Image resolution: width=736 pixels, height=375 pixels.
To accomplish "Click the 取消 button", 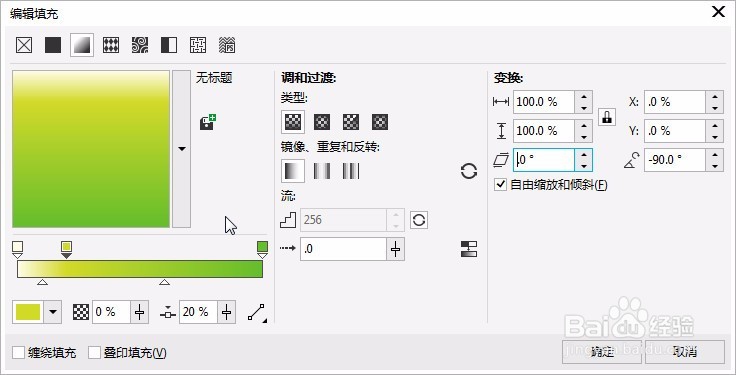I will click(685, 352).
